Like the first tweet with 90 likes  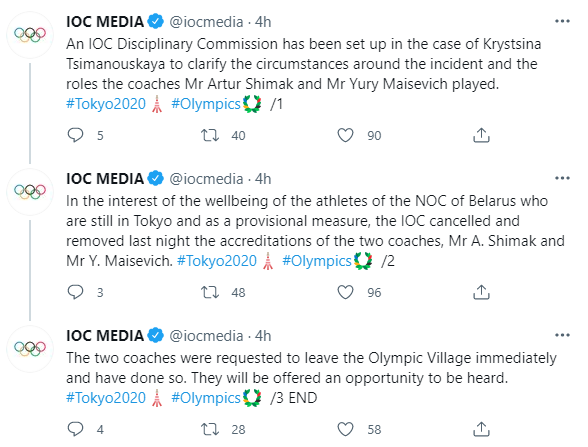345,135
